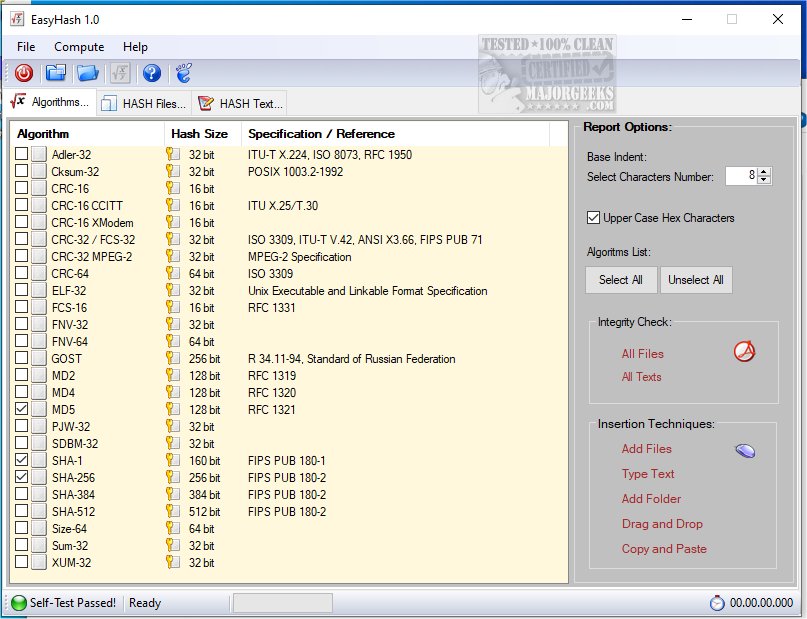Click the blue capsule icon beside Add Files

744,451
